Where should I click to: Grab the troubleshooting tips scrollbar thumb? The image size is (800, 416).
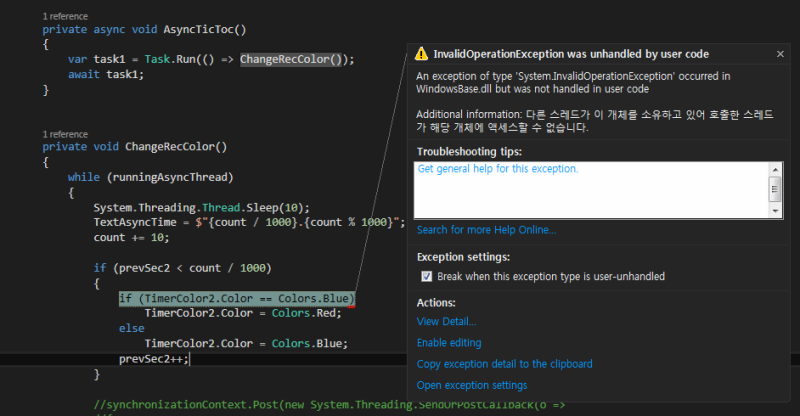pyautogui.click(x=775, y=189)
